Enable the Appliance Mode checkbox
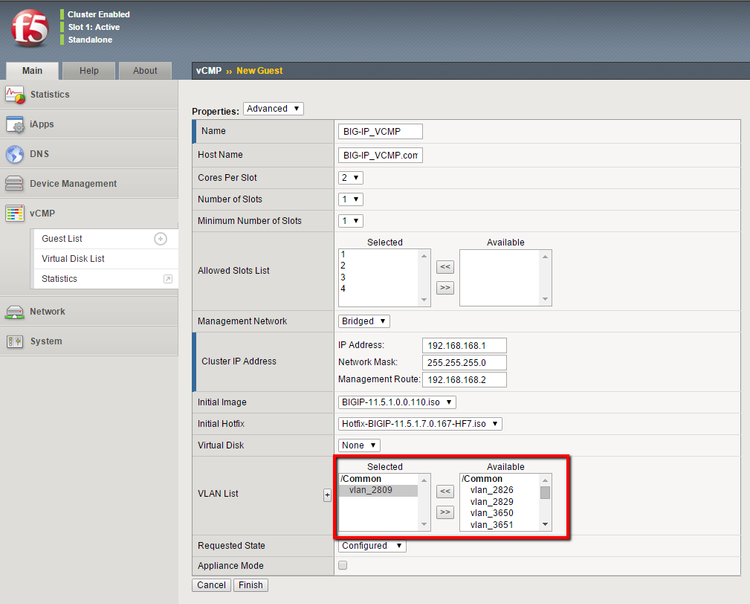The width and height of the screenshot is (750, 604). 344,566
